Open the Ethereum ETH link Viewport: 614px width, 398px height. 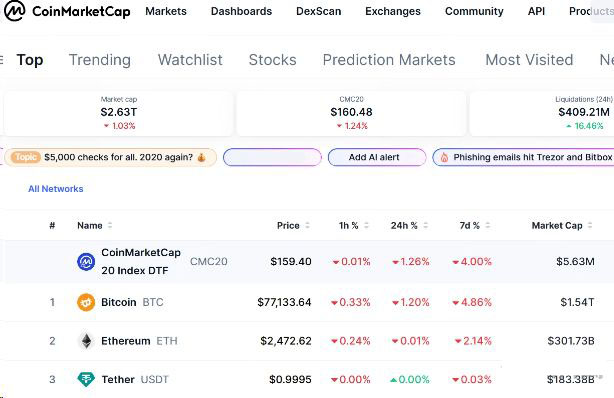coord(139,341)
